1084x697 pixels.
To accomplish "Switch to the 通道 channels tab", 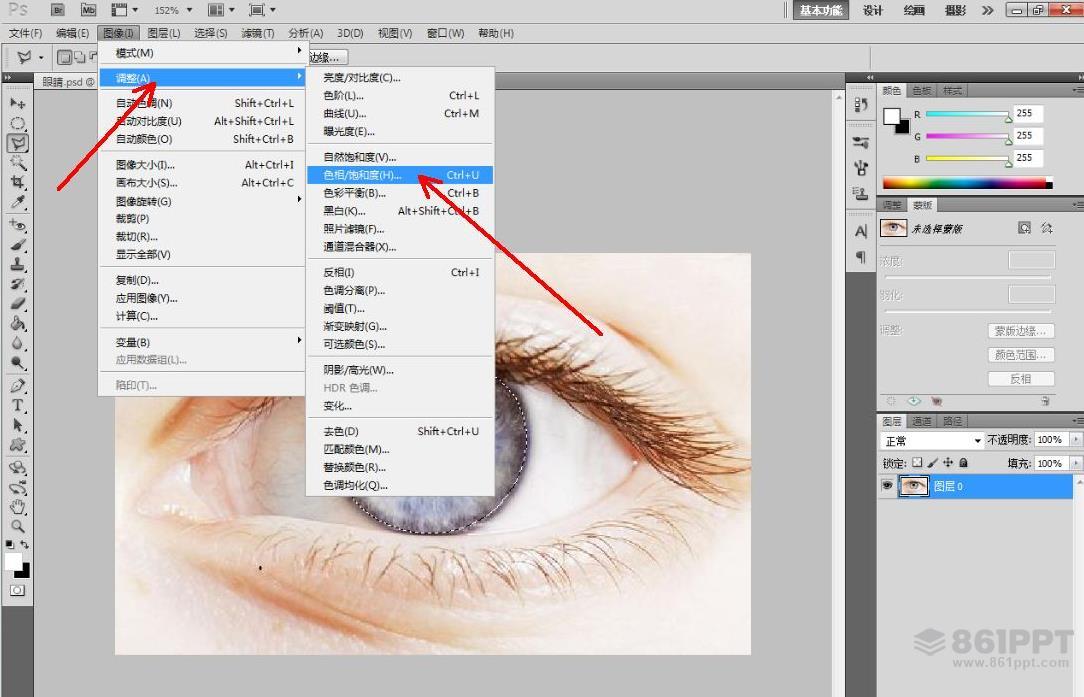I will point(922,421).
